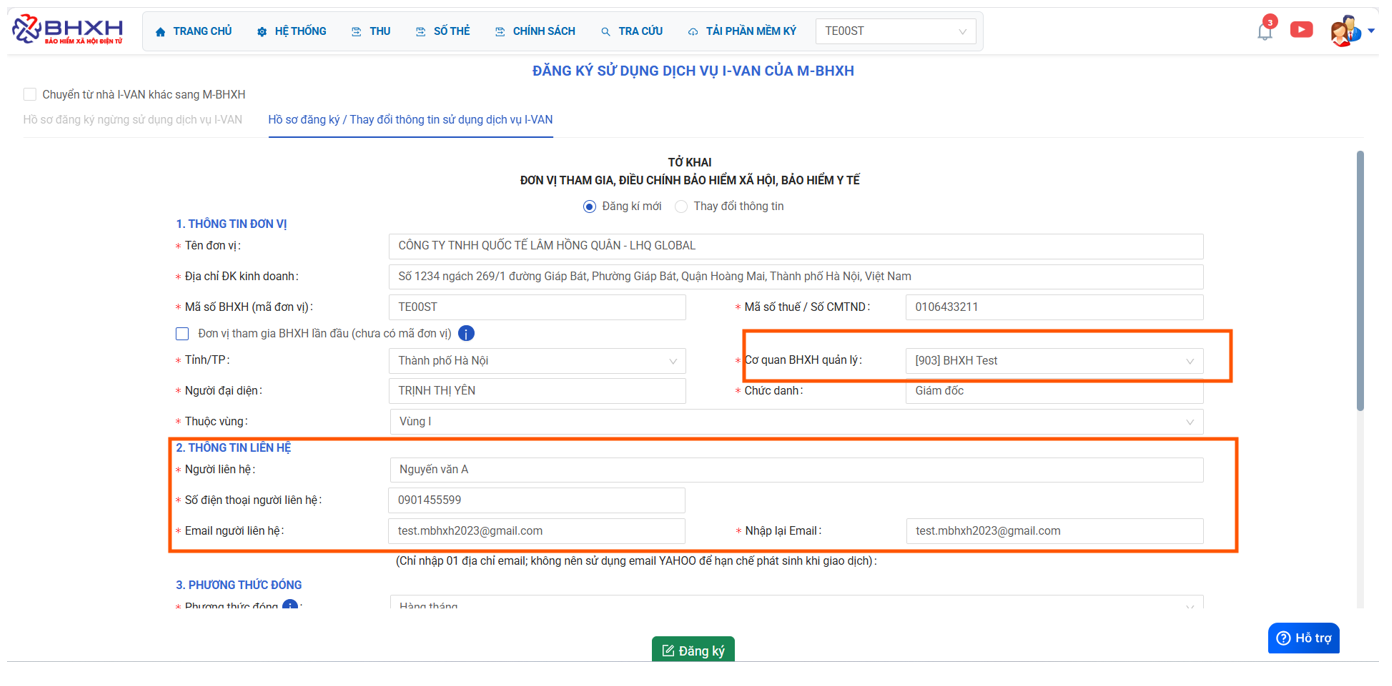Viewport: 1392px width, 686px height.
Task: Click the green Đăng ký button
Action: (693, 650)
